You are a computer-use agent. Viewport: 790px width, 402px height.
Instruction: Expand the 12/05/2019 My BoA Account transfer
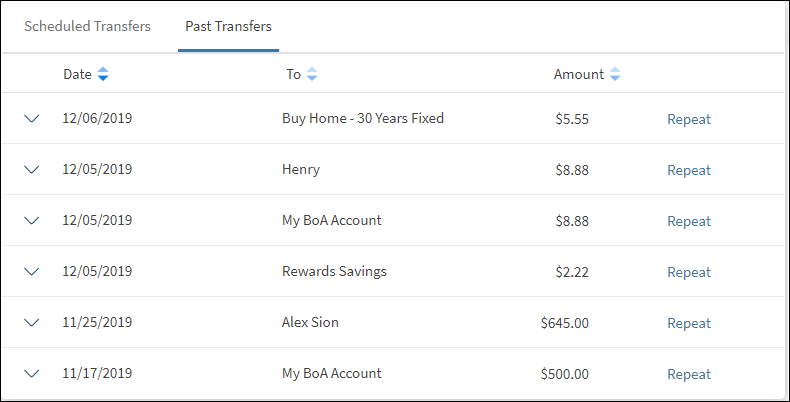click(x=31, y=221)
